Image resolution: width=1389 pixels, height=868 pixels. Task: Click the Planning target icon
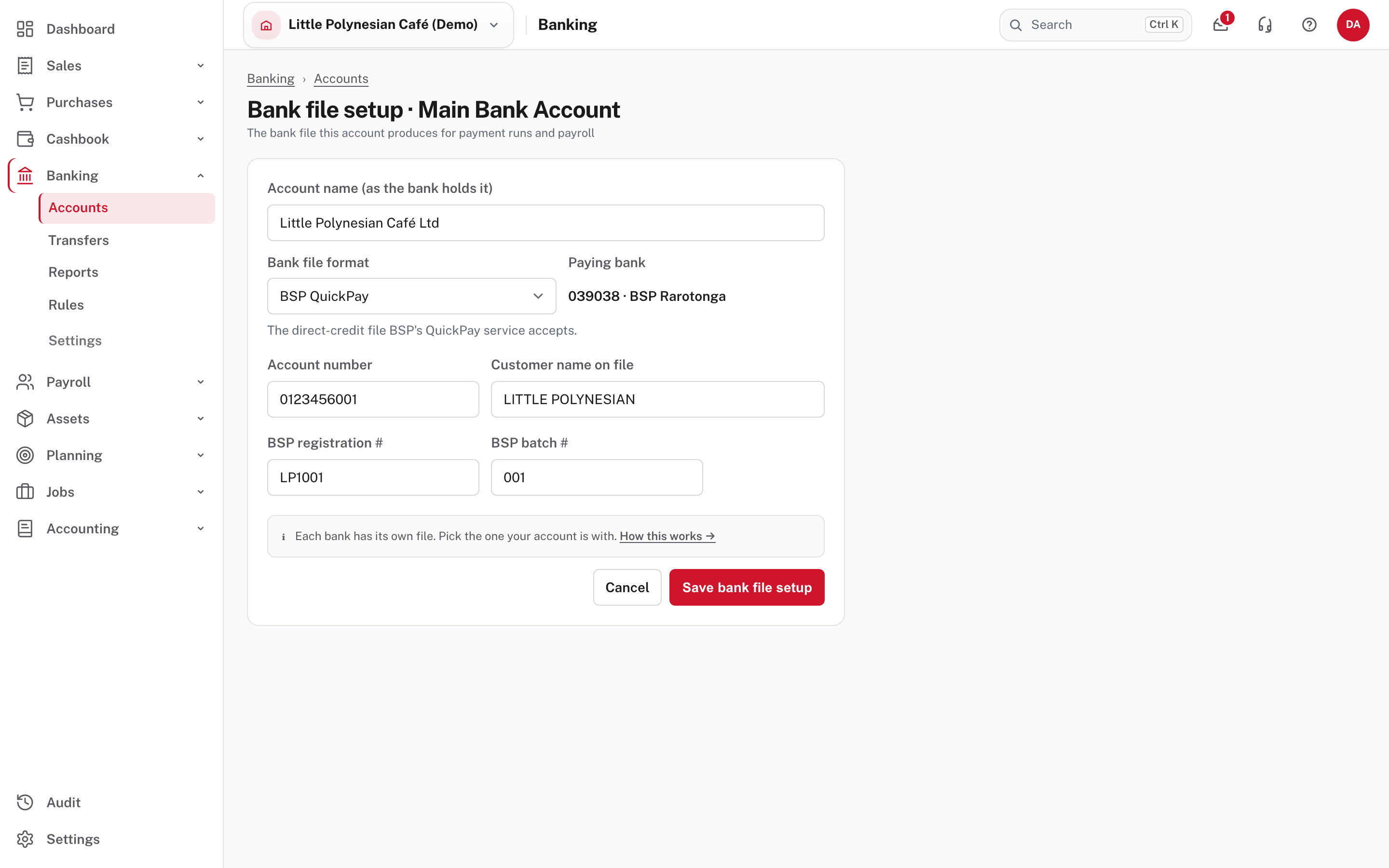[25, 455]
